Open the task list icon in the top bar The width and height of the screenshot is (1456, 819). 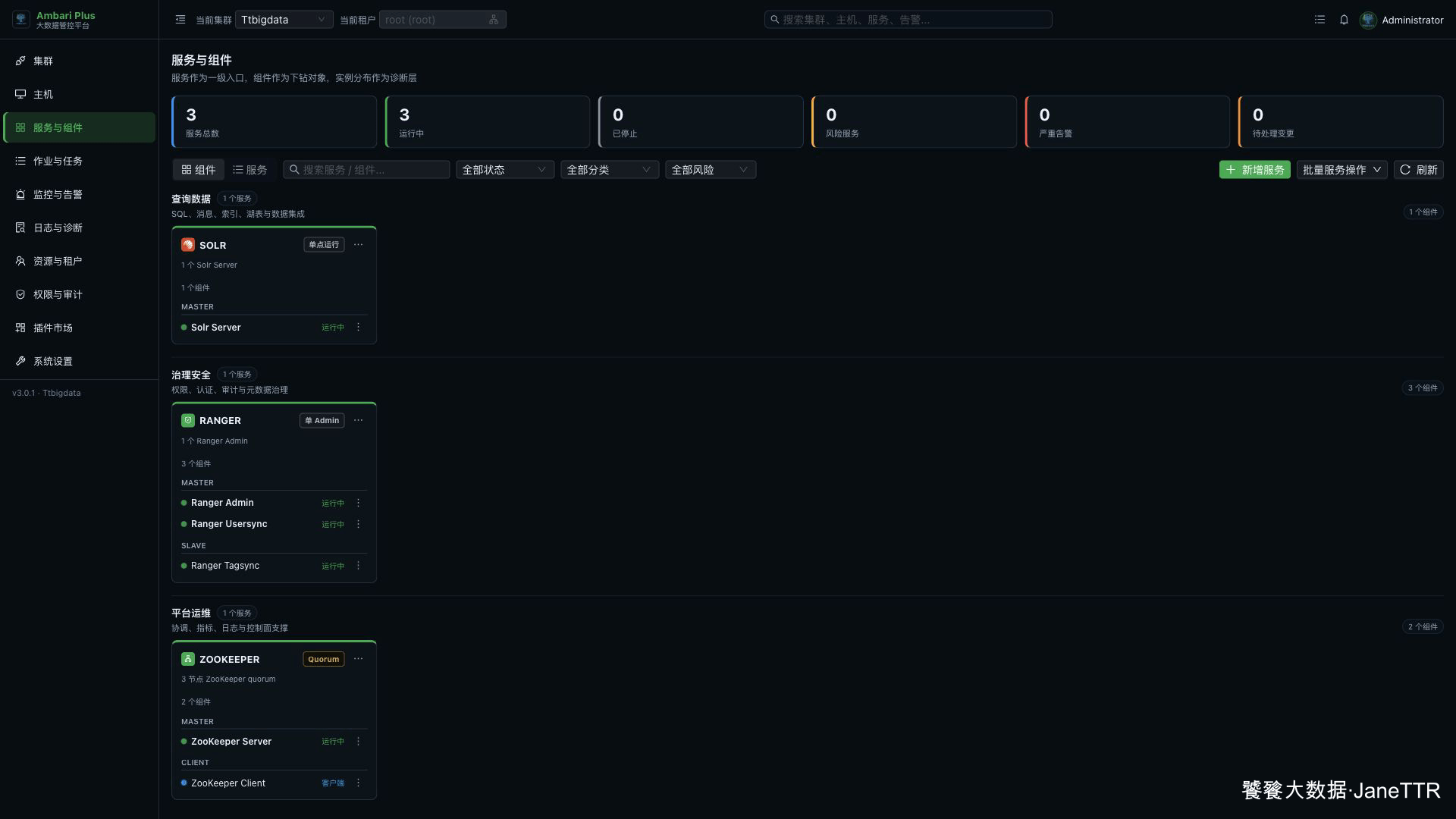(1319, 20)
